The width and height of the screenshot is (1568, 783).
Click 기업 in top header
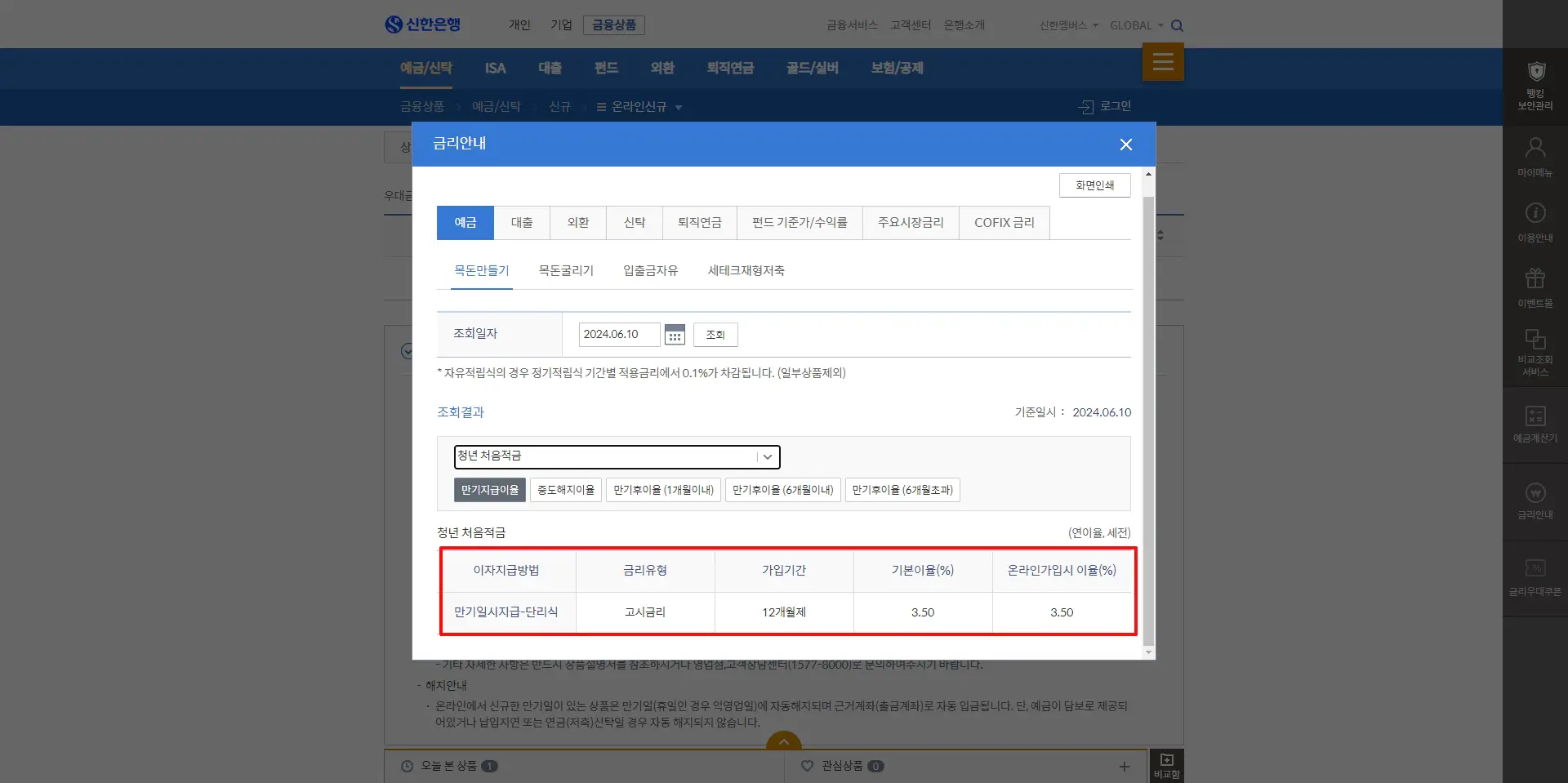[x=561, y=25]
